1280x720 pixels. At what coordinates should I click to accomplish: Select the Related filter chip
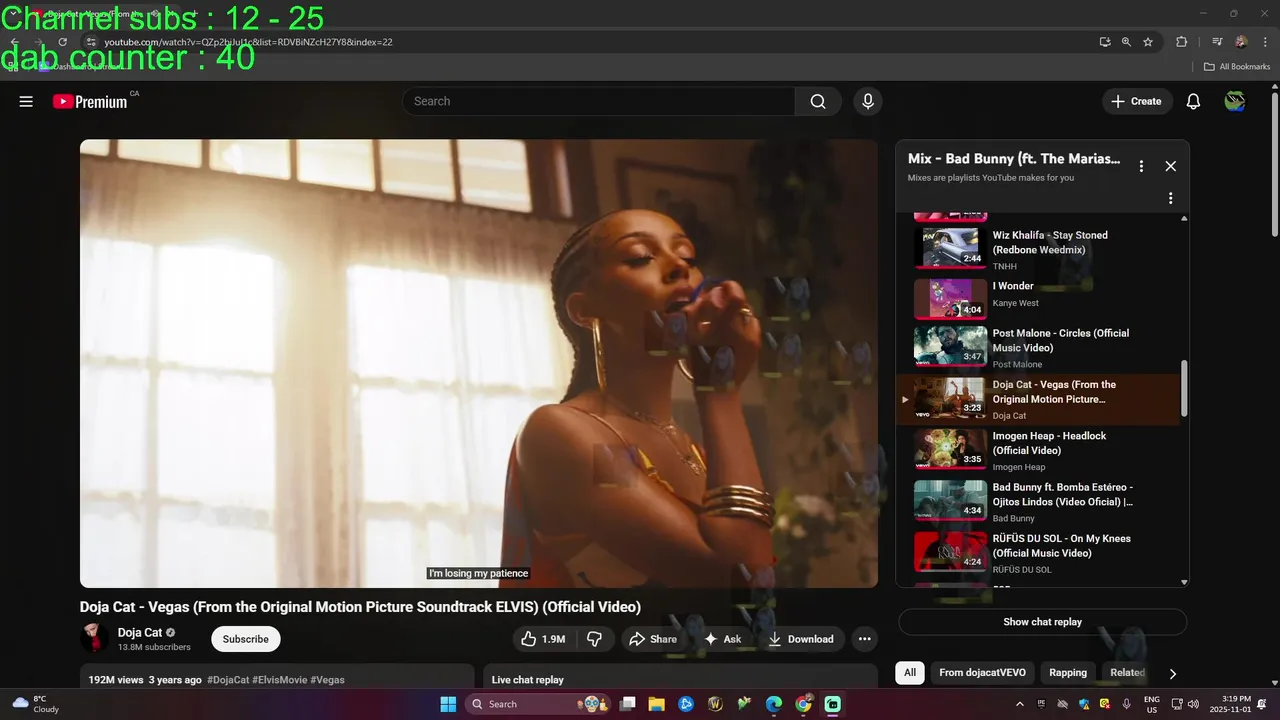(x=1127, y=673)
